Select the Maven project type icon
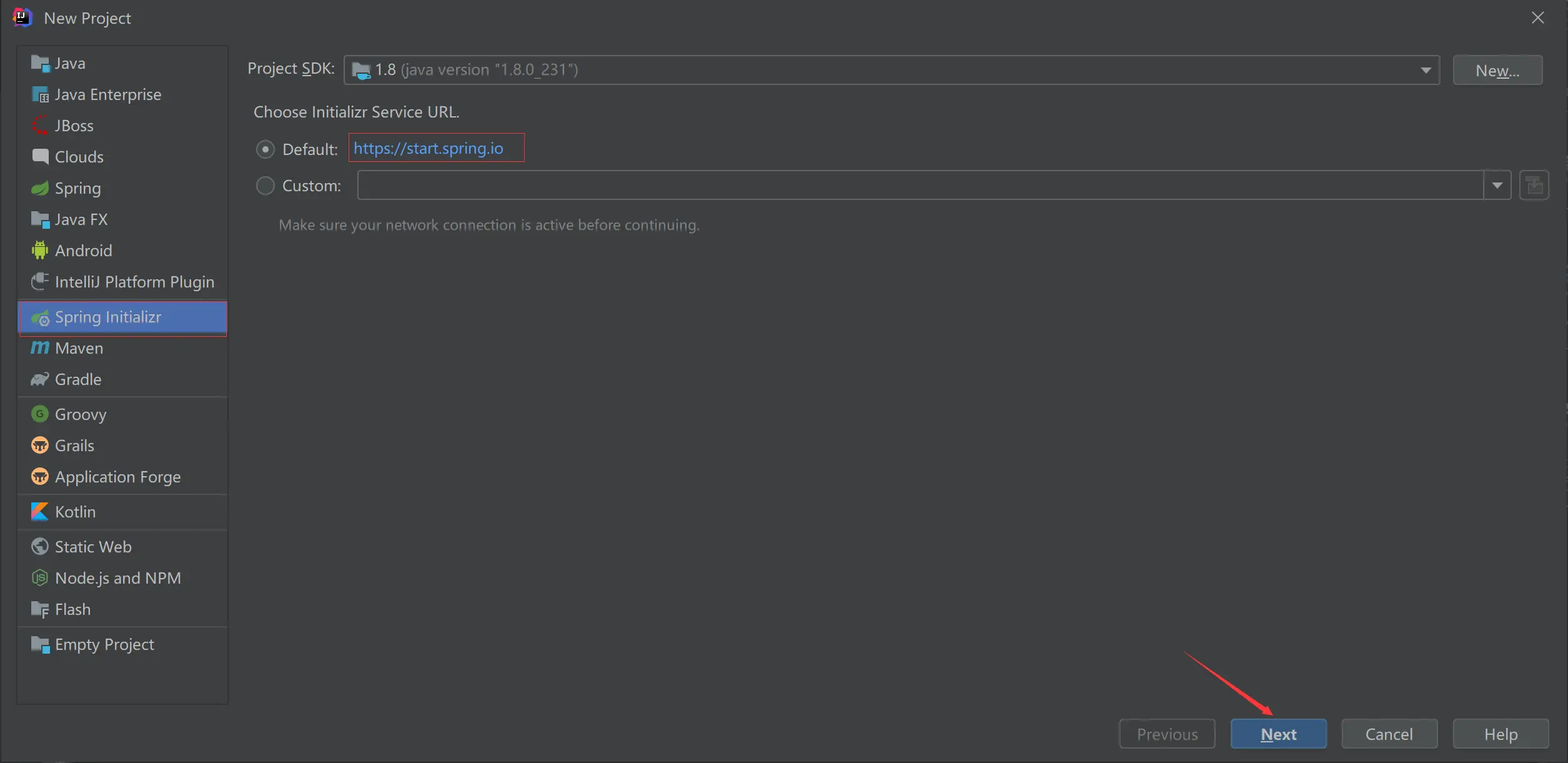The width and height of the screenshot is (1568, 763). 39,348
